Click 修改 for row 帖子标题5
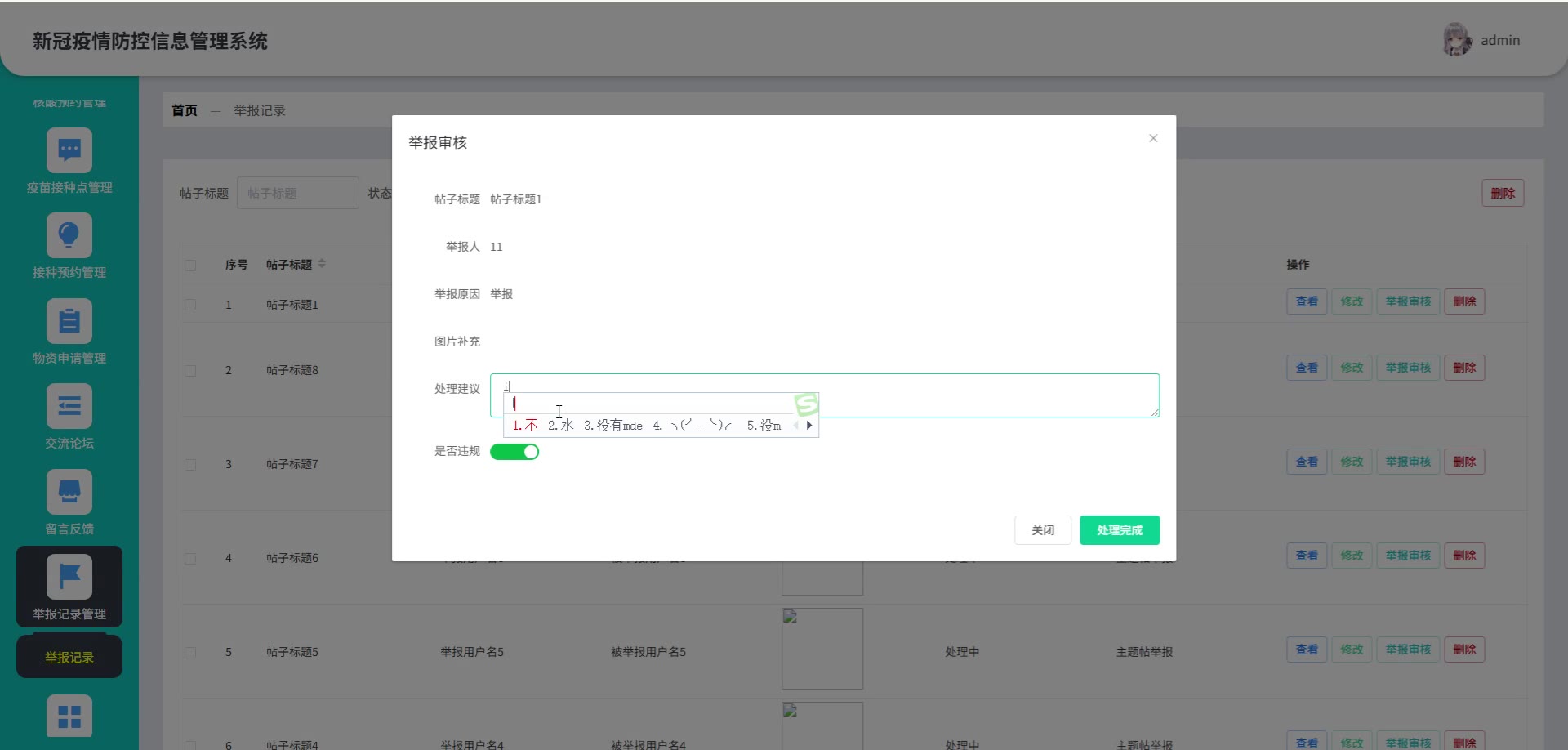This screenshot has width=1568, height=750. click(1352, 650)
